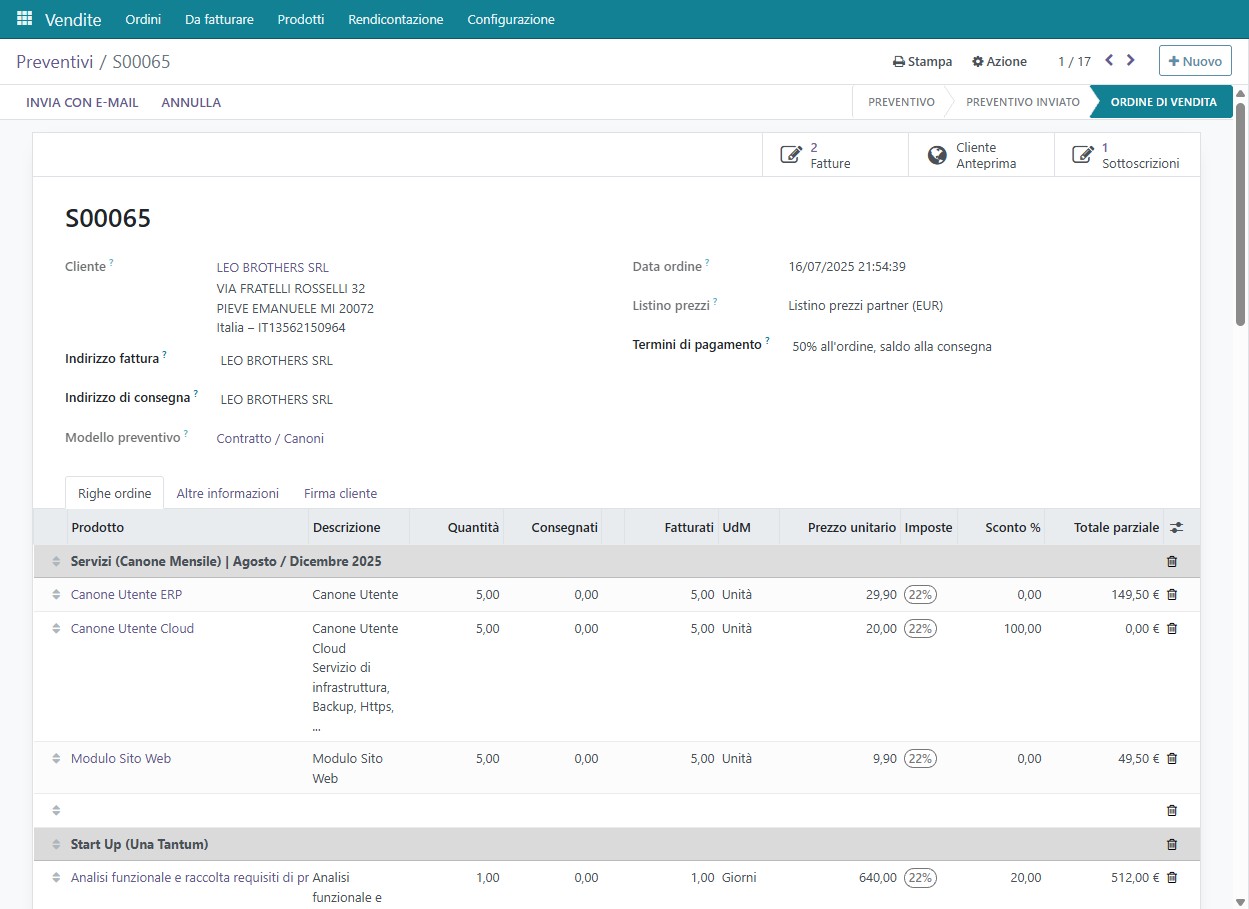Click INVIA CON E-MAIL button
This screenshot has height=909, width=1249.
82,102
